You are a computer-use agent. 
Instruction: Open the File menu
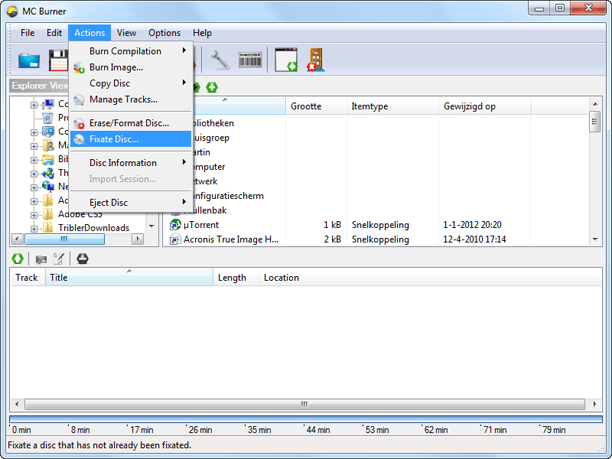pos(27,33)
